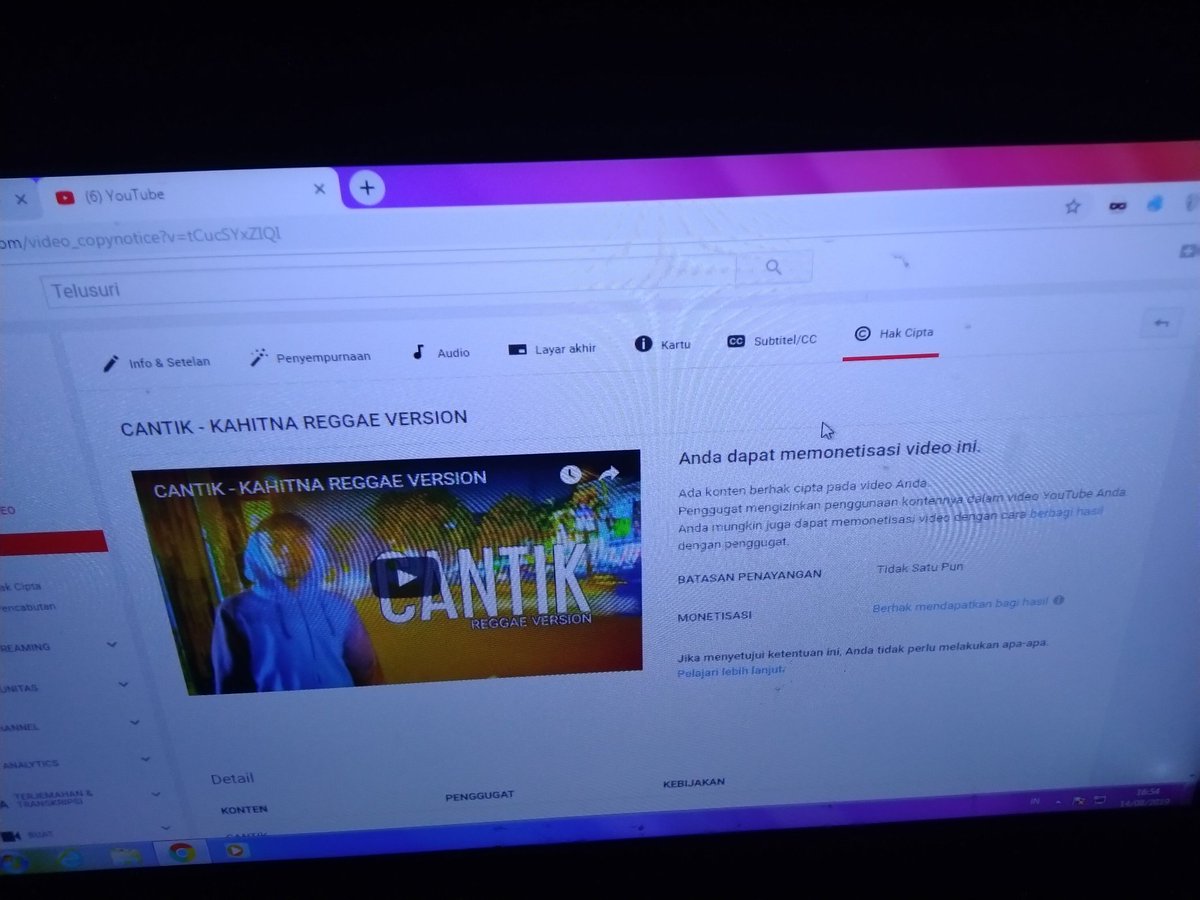Open File Explorer from taskbar
The image size is (1200, 900).
point(126,857)
